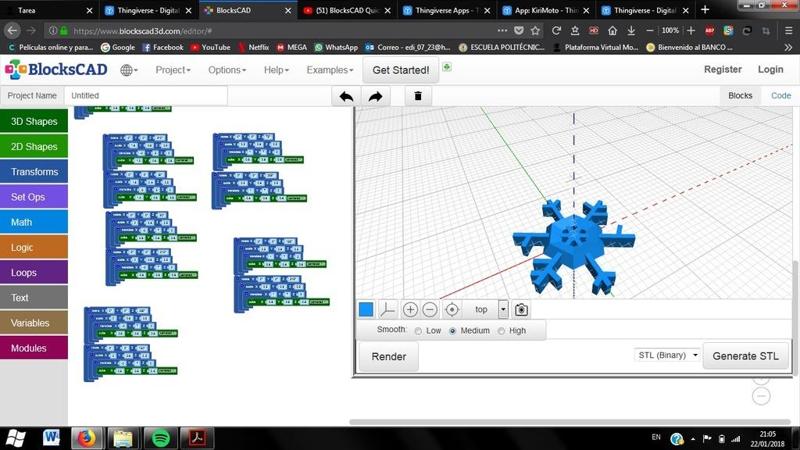Open Spotify from the taskbar

(161, 438)
